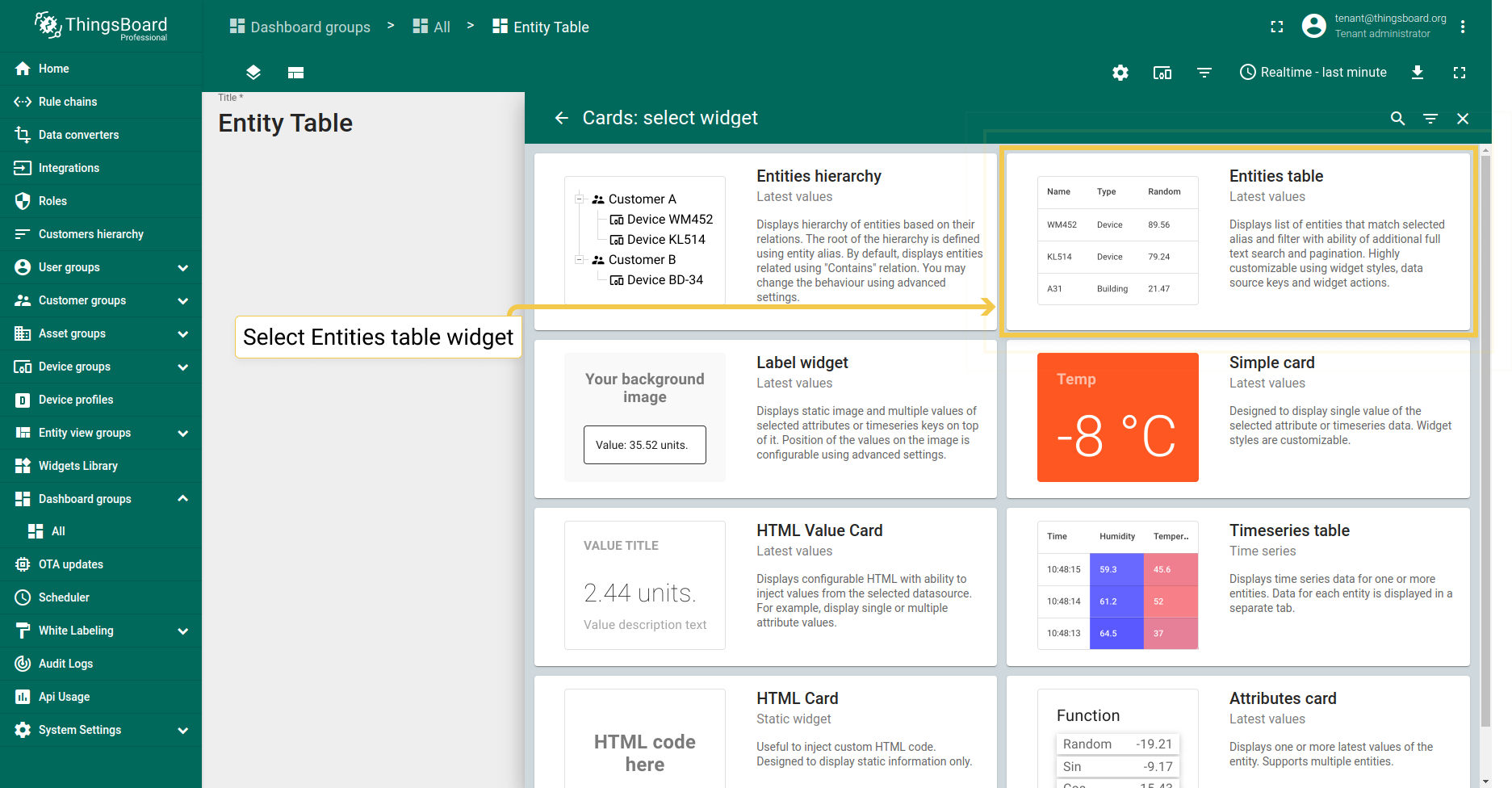This screenshot has height=788, width=1512.
Task: Search widgets with magnifier icon
Action: [1398, 119]
